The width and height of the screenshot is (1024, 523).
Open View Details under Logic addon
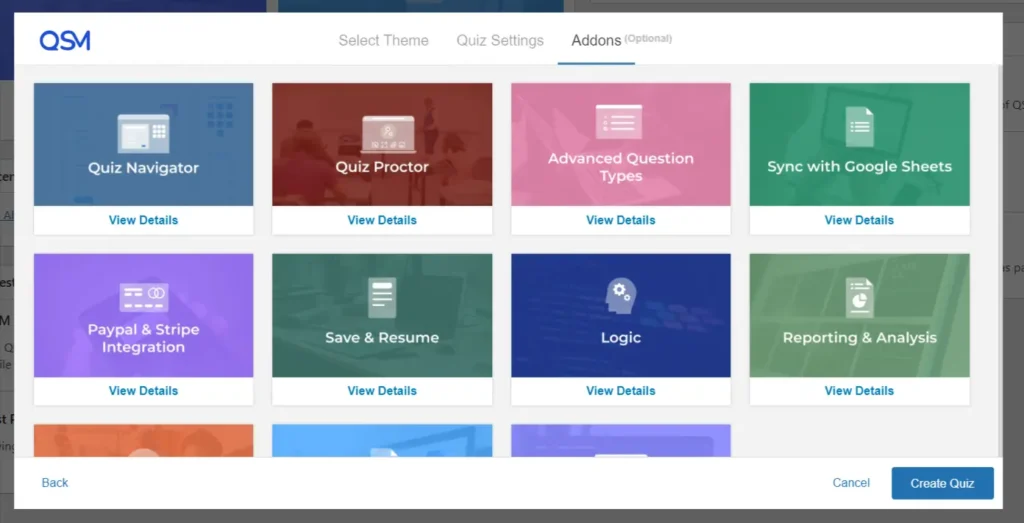pyautogui.click(x=620, y=391)
